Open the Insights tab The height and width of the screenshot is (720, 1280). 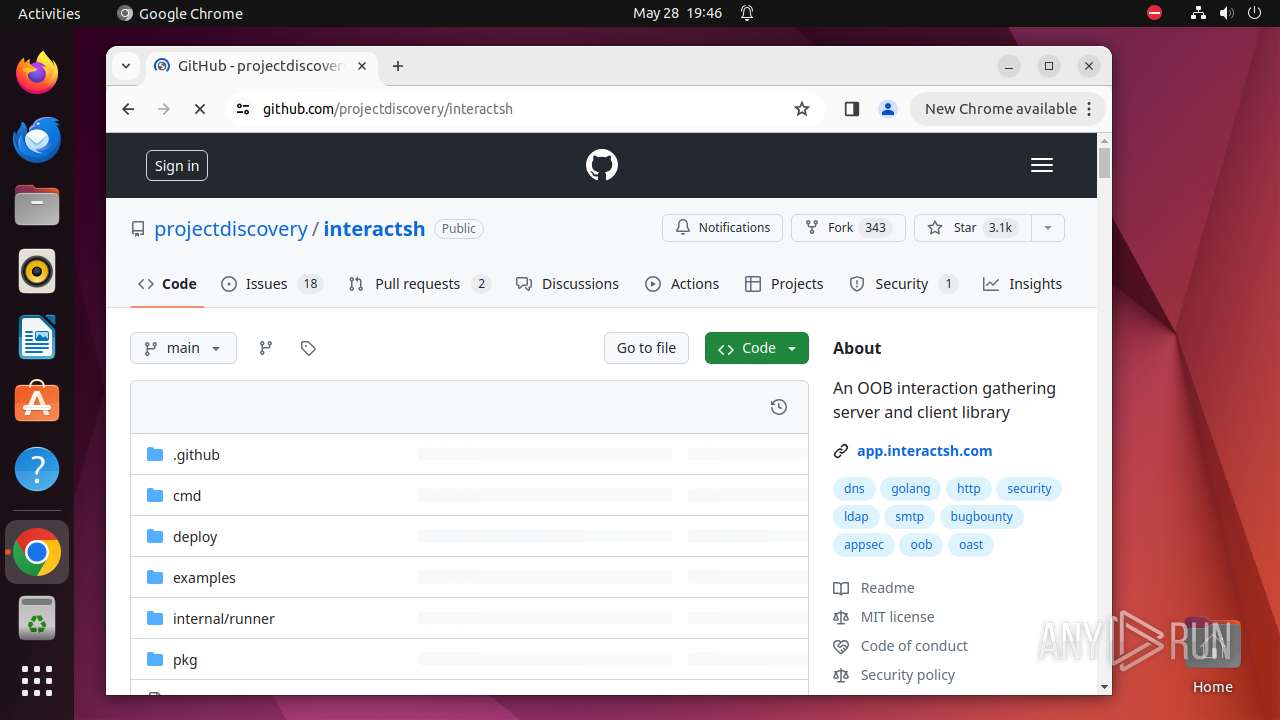pyautogui.click(x=1022, y=284)
